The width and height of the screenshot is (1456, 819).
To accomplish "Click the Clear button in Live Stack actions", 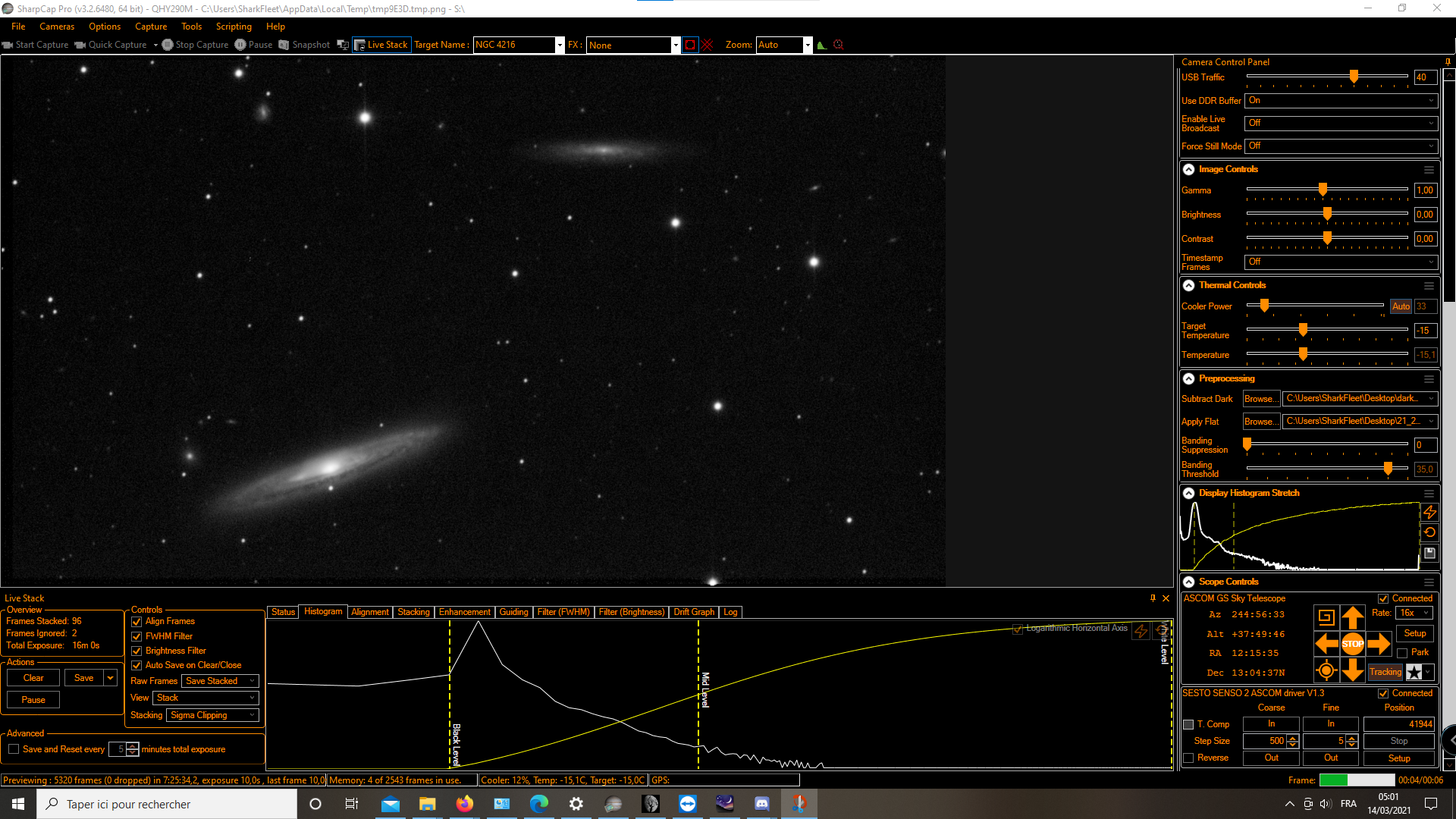I will click(33, 678).
